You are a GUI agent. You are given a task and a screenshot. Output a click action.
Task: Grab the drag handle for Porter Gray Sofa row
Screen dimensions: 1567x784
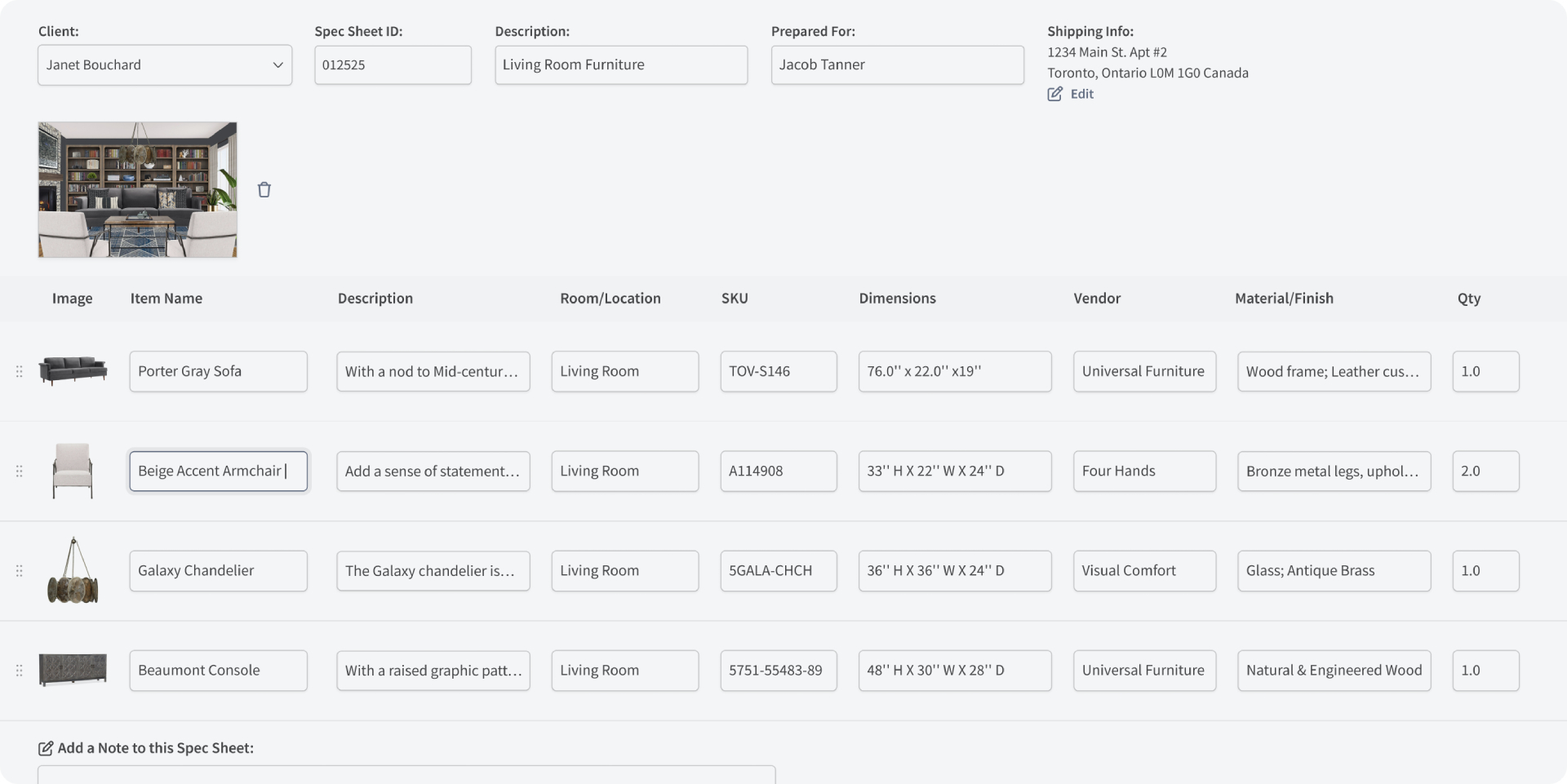coord(19,371)
